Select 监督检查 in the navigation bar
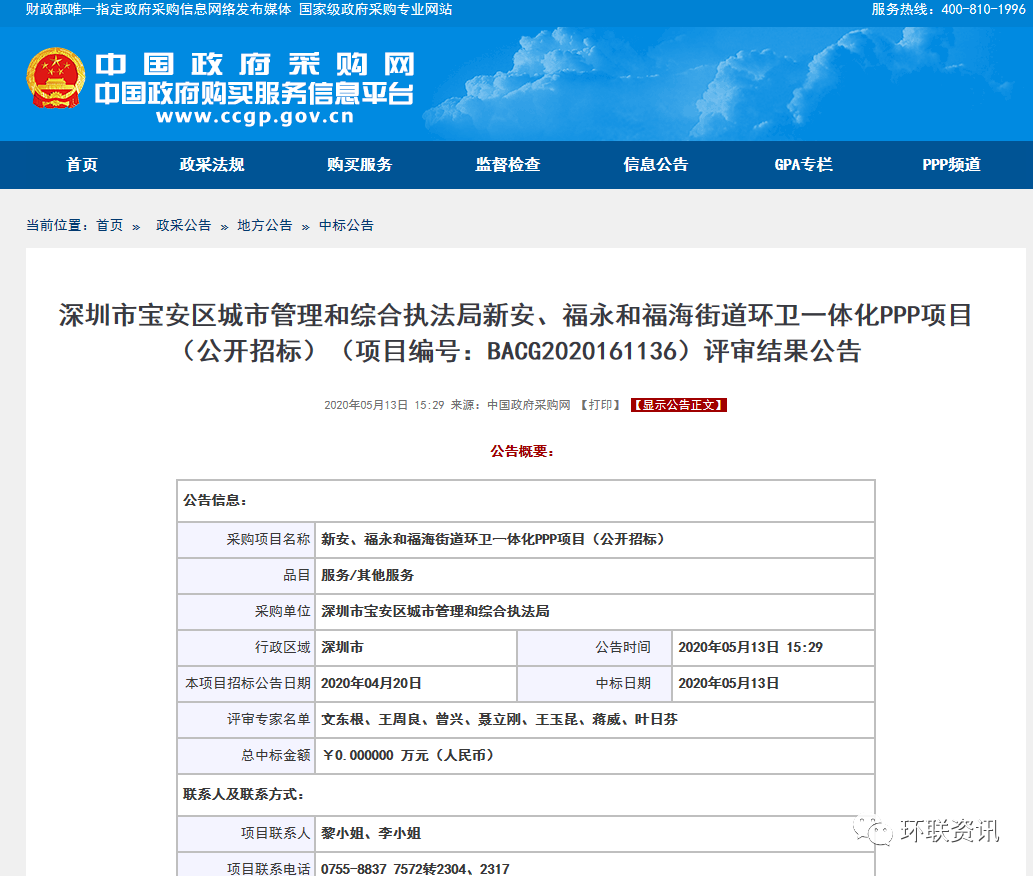This screenshot has height=876, width=1033. (x=508, y=165)
